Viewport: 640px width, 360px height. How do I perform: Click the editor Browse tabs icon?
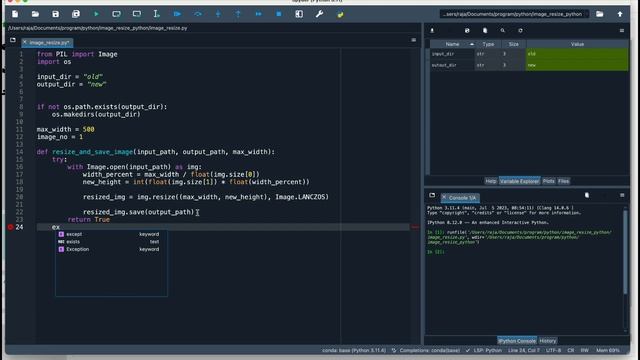pos(13,40)
